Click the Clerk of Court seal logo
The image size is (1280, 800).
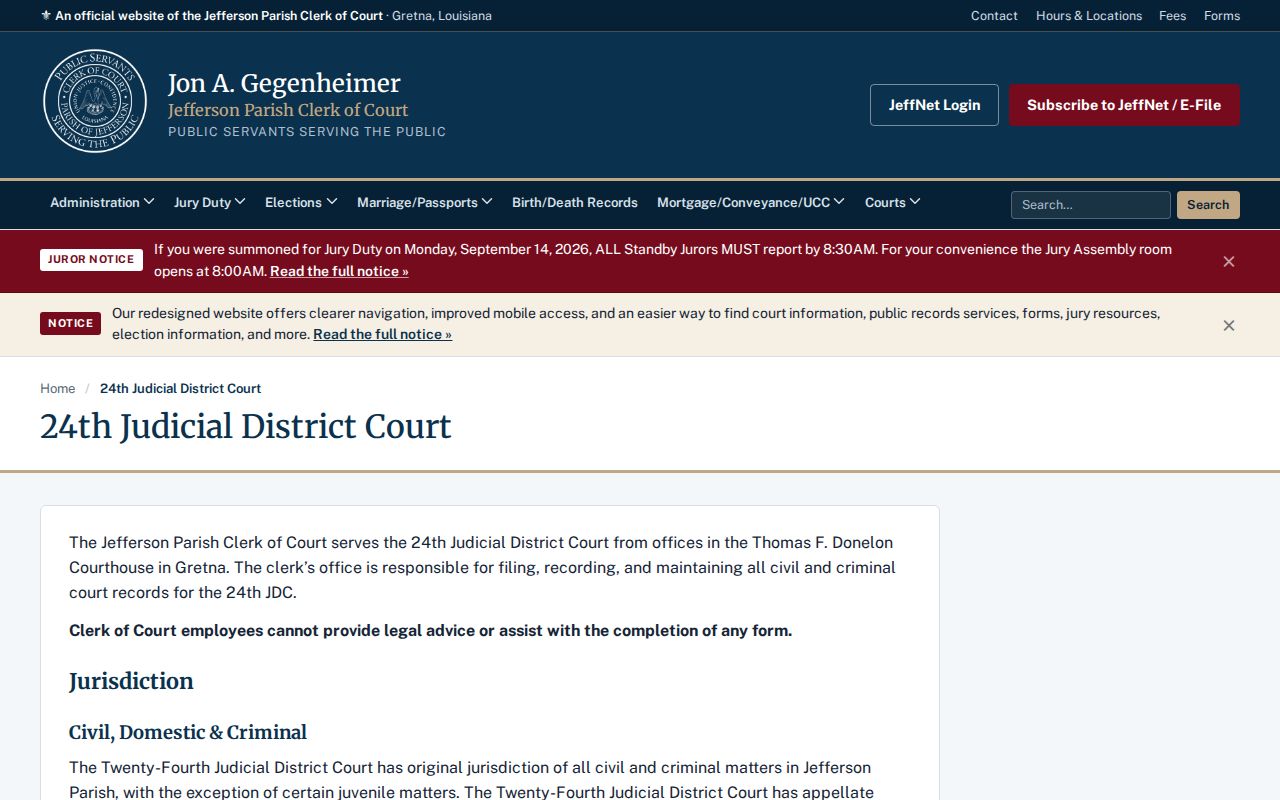pos(95,101)
